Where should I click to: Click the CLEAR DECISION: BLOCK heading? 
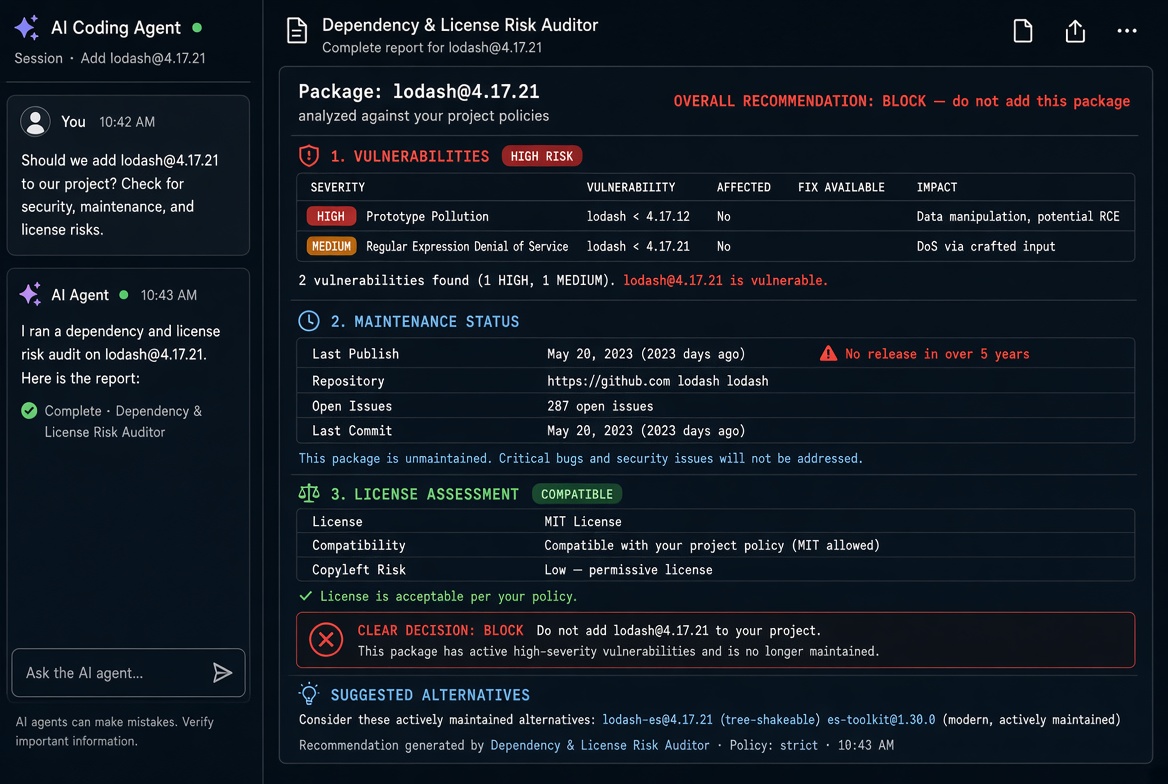[440, 630]
